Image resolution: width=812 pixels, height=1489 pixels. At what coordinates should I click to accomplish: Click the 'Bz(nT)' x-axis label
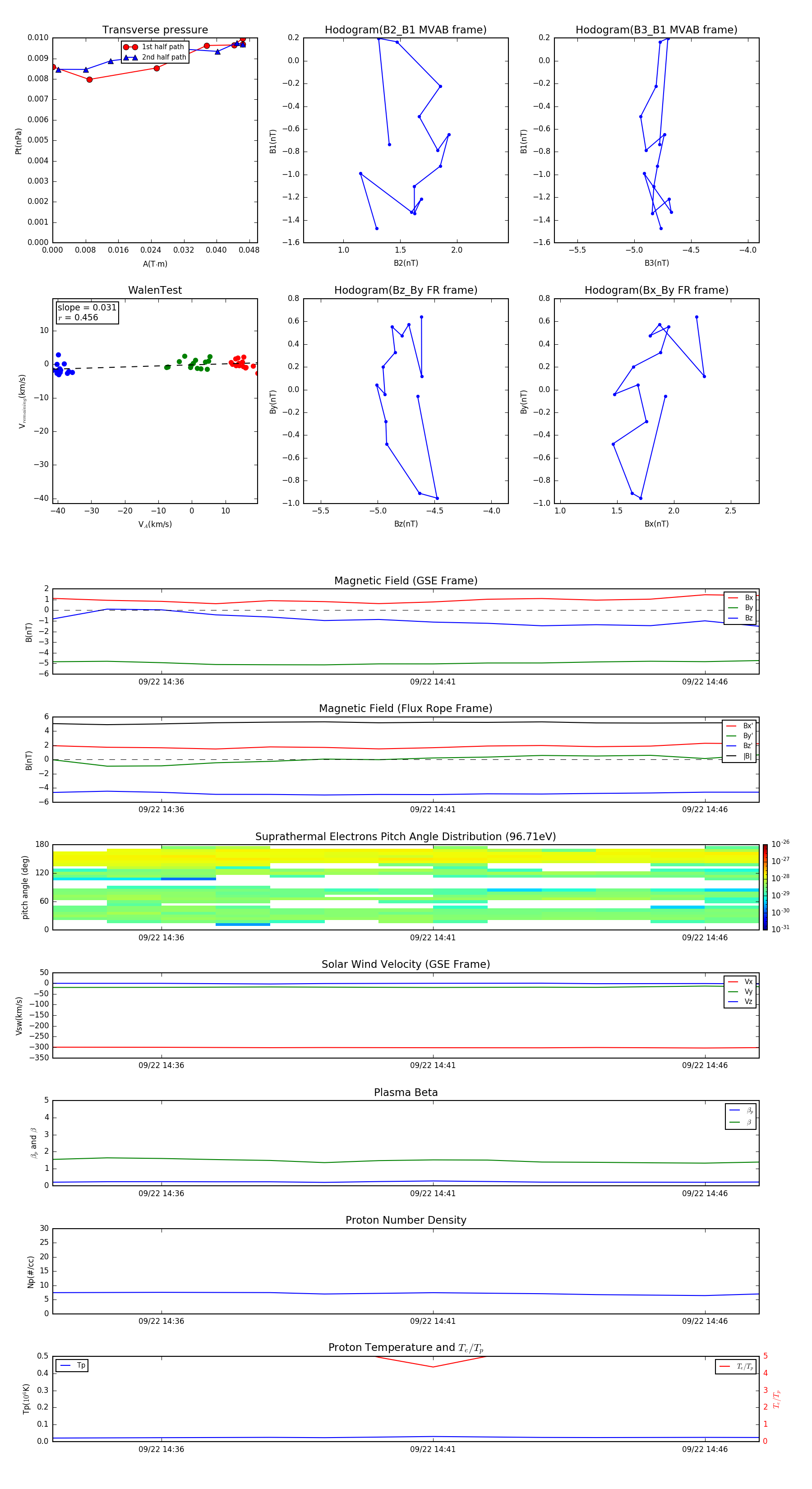point(406,524)
